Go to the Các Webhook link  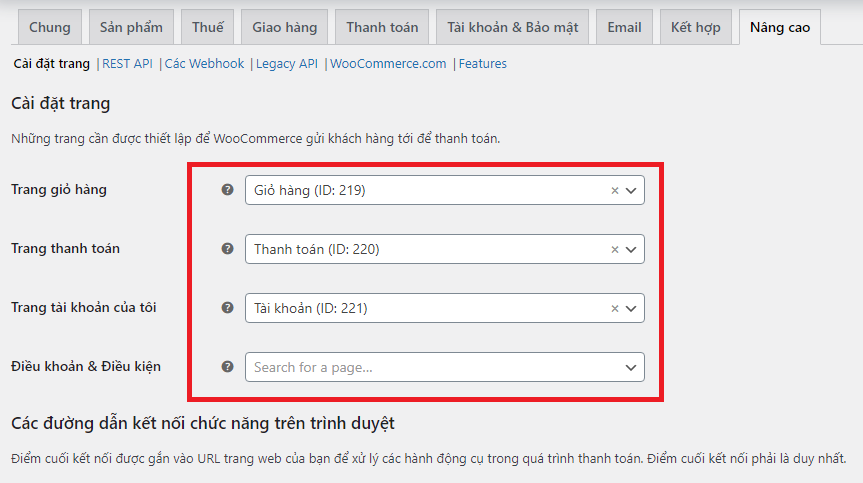[204, 64]
